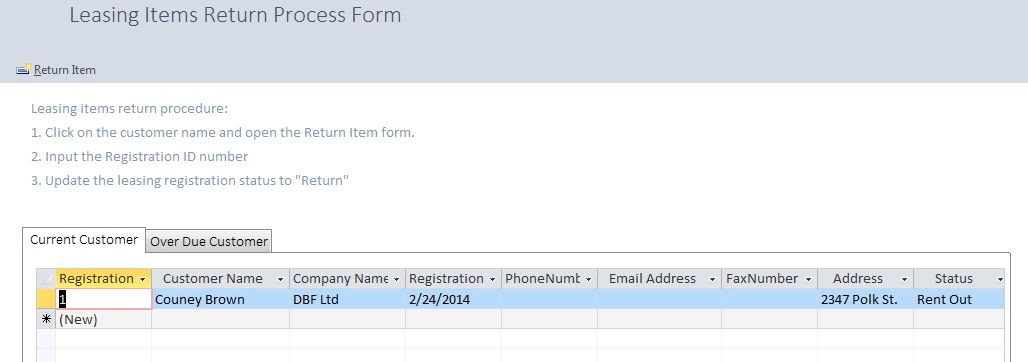The image size is (1028, 362).
Task: Click the Registration ID field containing 1
Action: [x=104, y=299]
